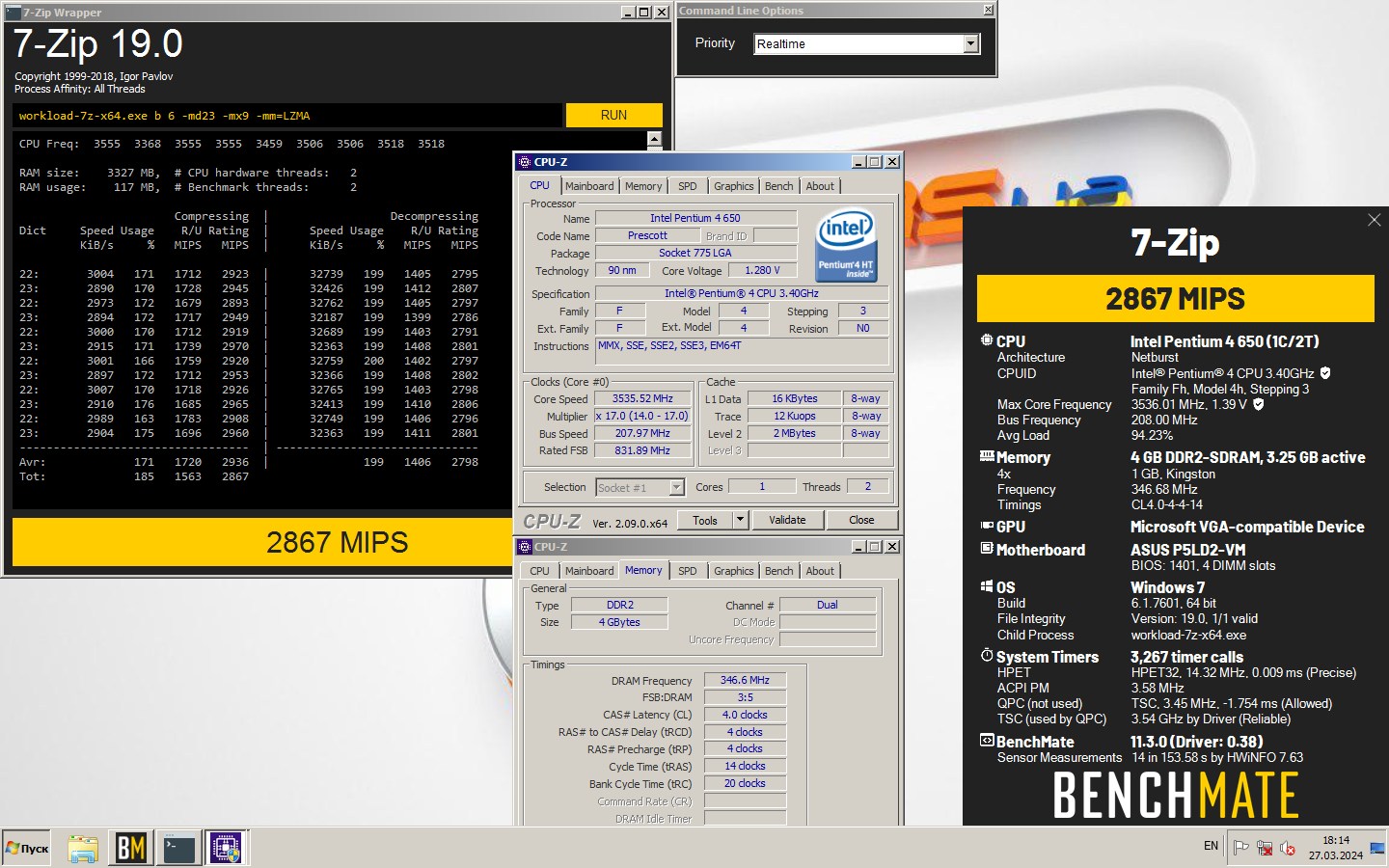Click the memory Size value 4 GBytes
This screenshot has width=1389, height=868.
click(619, 622)
